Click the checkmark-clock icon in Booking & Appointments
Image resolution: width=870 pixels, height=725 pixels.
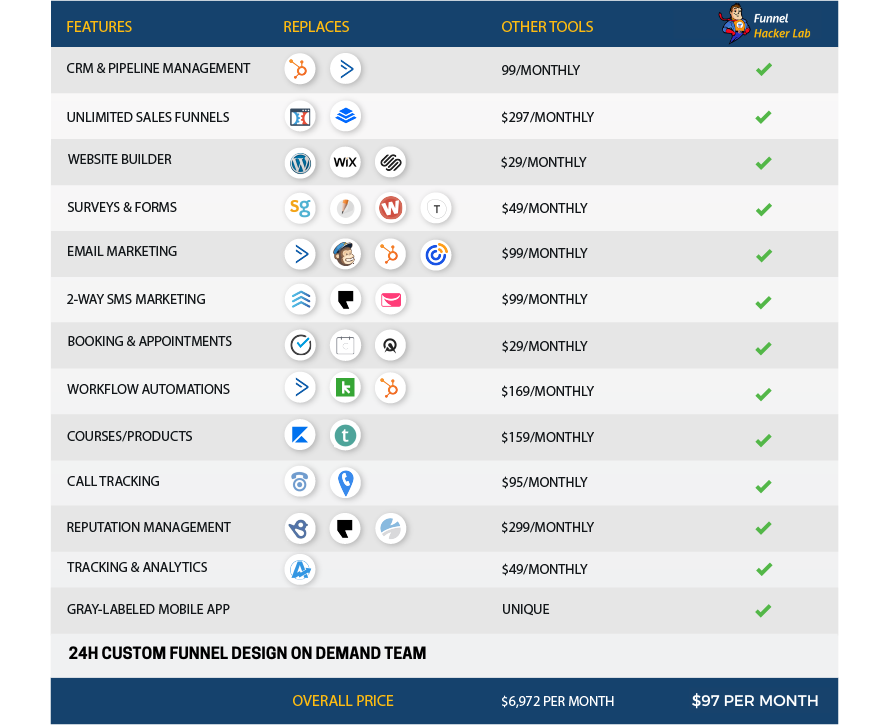coord(300,345)
